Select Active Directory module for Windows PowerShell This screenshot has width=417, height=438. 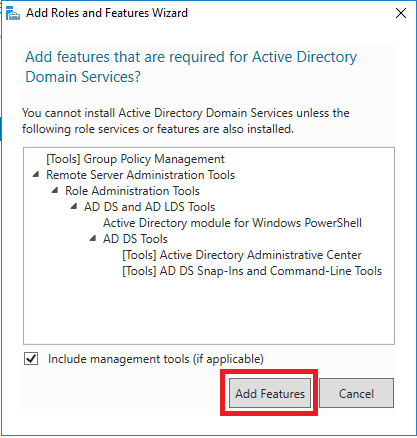232,223
